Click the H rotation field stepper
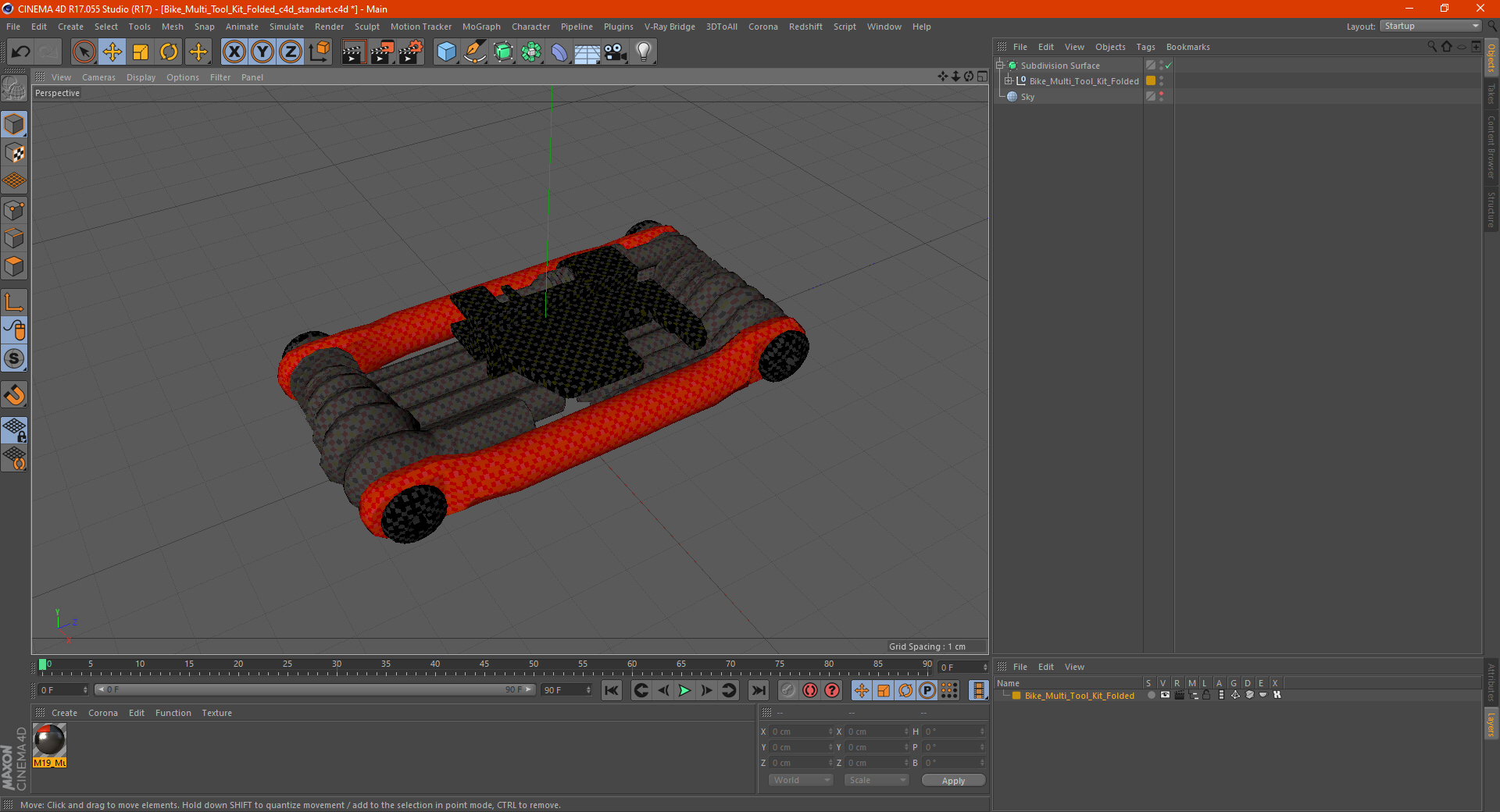1500x812 pixels. (x=982, y=732)
